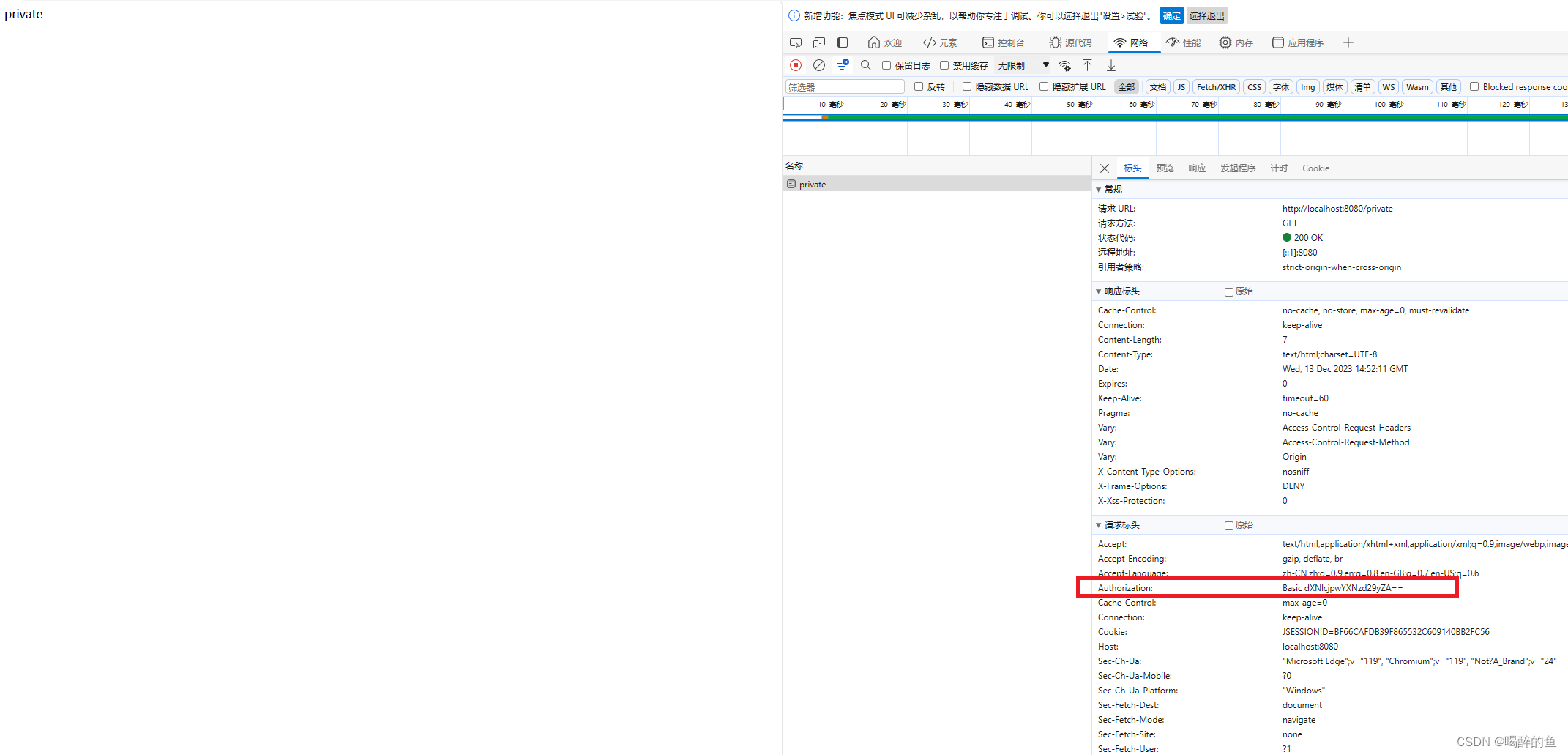Filter by Wasm type
This screenshot has width=1568, height=755.
pos(1417,87)
